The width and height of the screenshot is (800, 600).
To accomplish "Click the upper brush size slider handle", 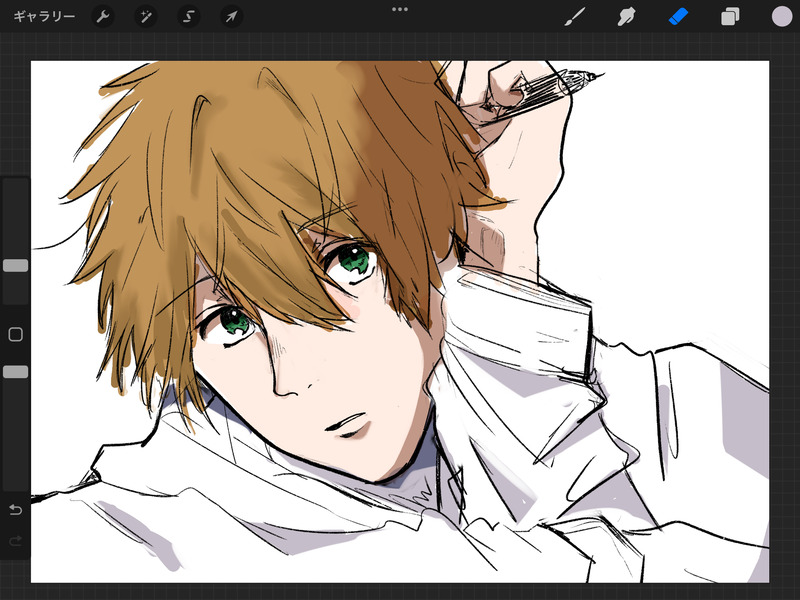I will pyautogui.click(x=16, y=266).
